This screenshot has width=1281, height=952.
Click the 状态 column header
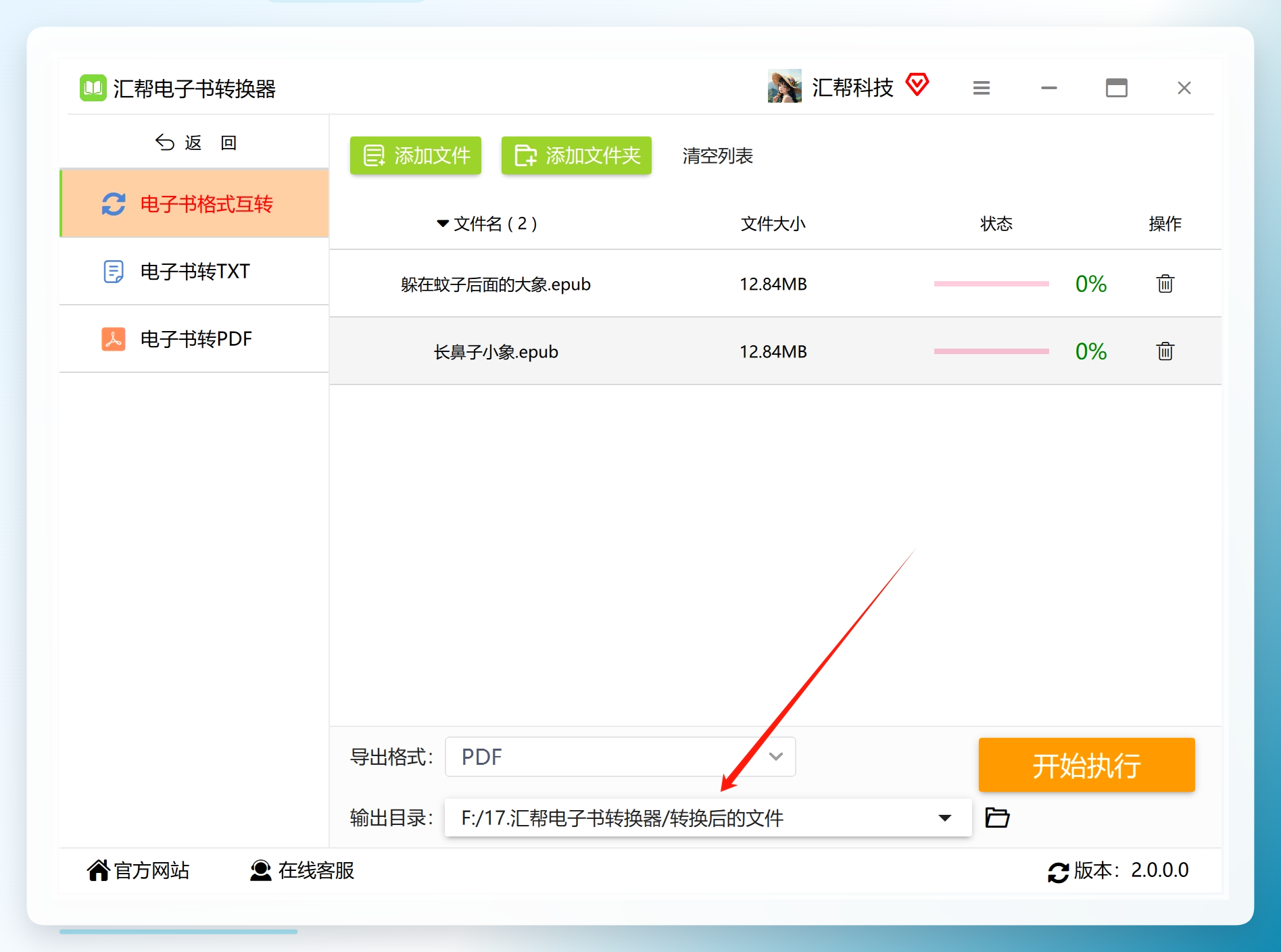tap(996, 224)
